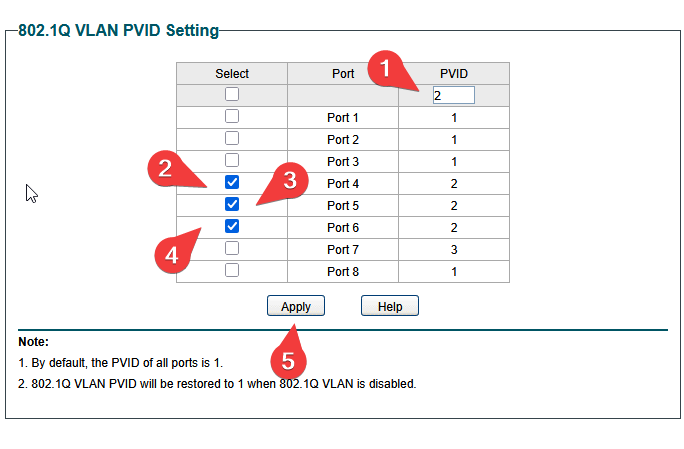Click the PVID input field

454,95
